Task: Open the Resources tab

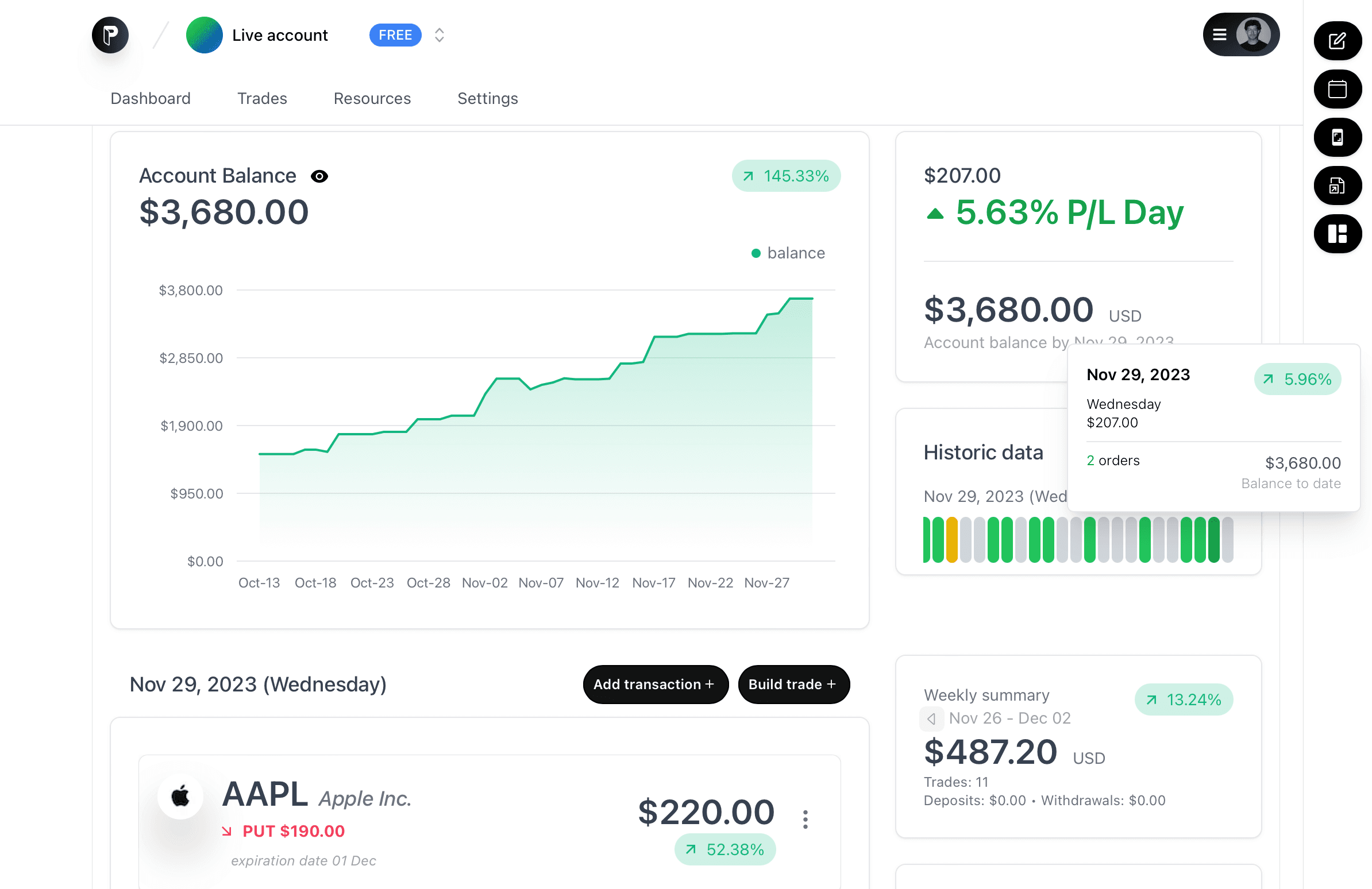Action: point(372,99)
